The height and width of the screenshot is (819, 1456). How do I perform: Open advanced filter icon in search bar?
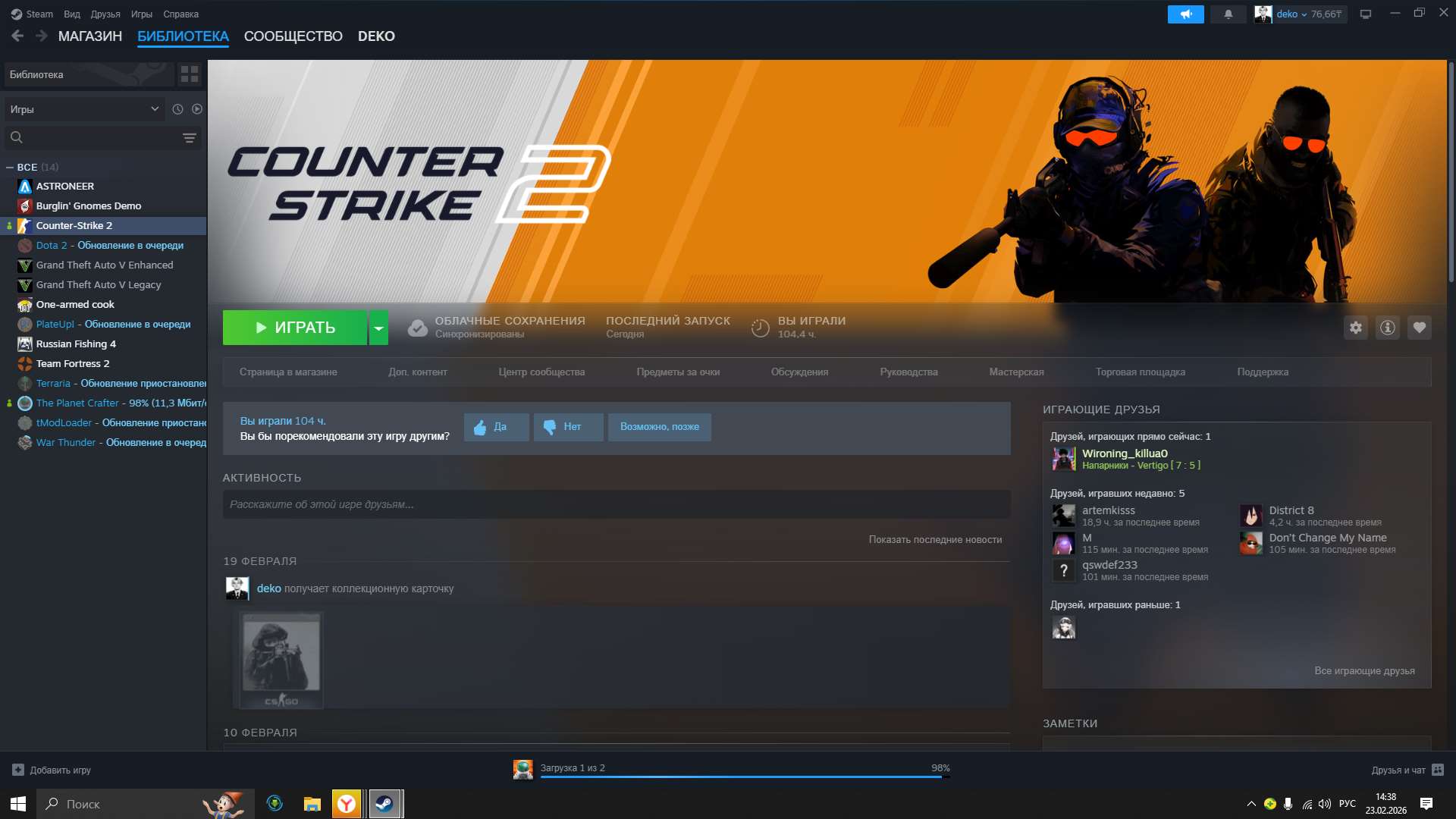click(189, 138)
